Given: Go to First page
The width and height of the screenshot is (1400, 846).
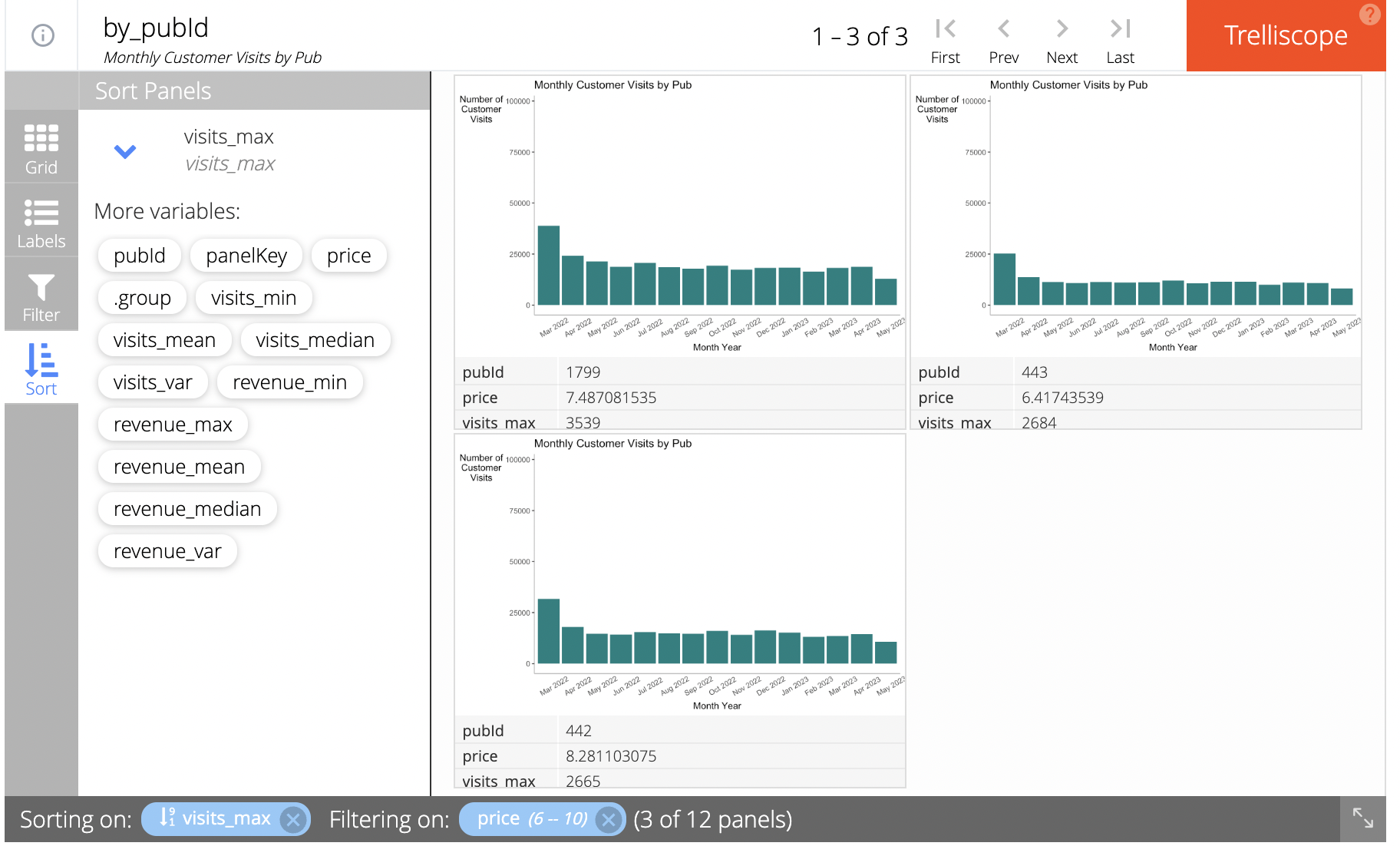Looking at the screenshot, I should point(945,41).
